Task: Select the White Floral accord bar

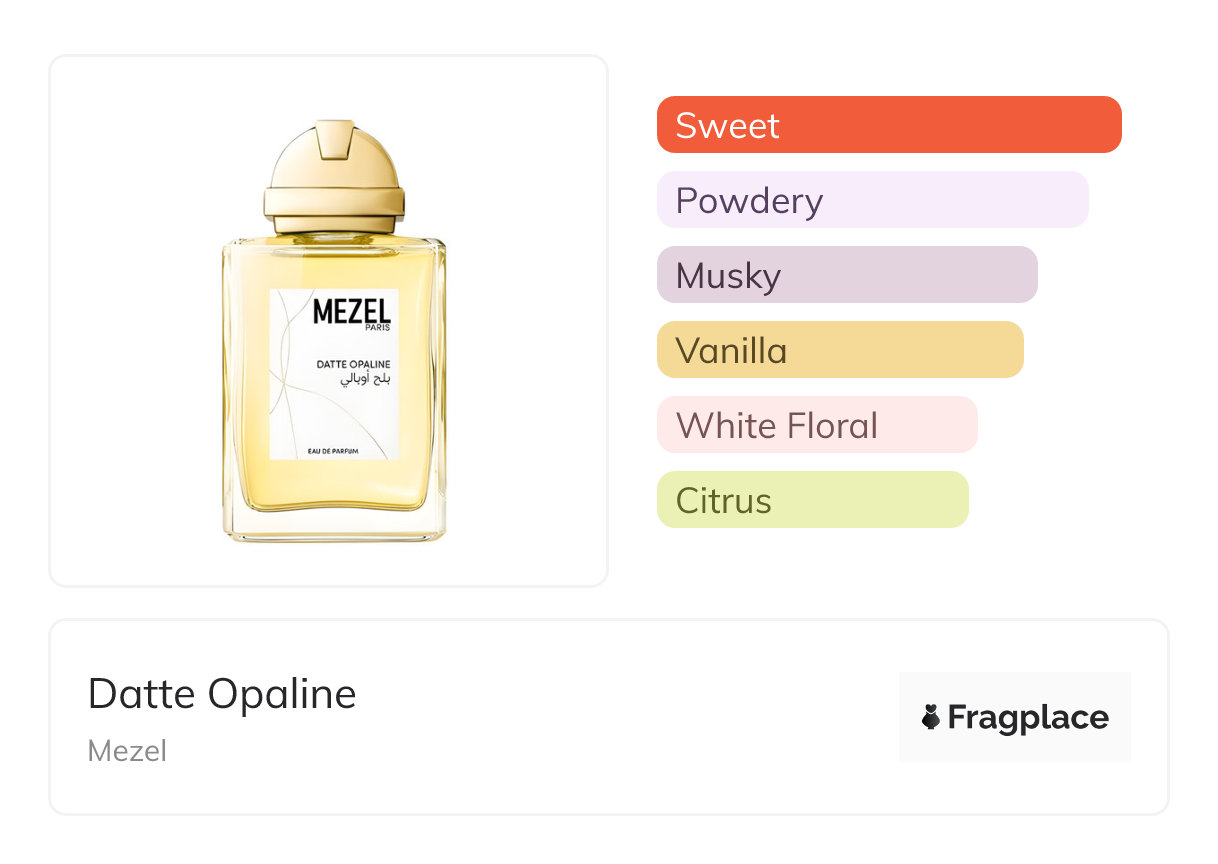Action: tap(816, 425)
